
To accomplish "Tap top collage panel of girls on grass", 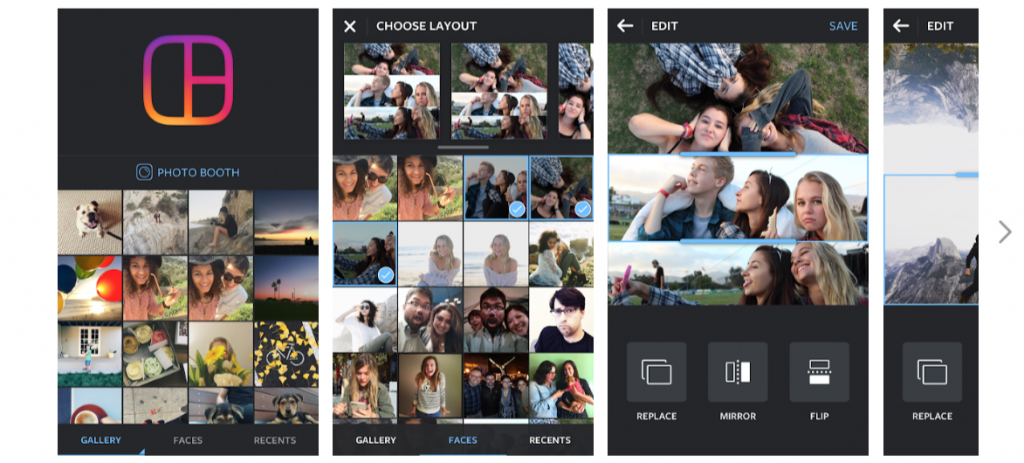I will (x=738, y=99).
